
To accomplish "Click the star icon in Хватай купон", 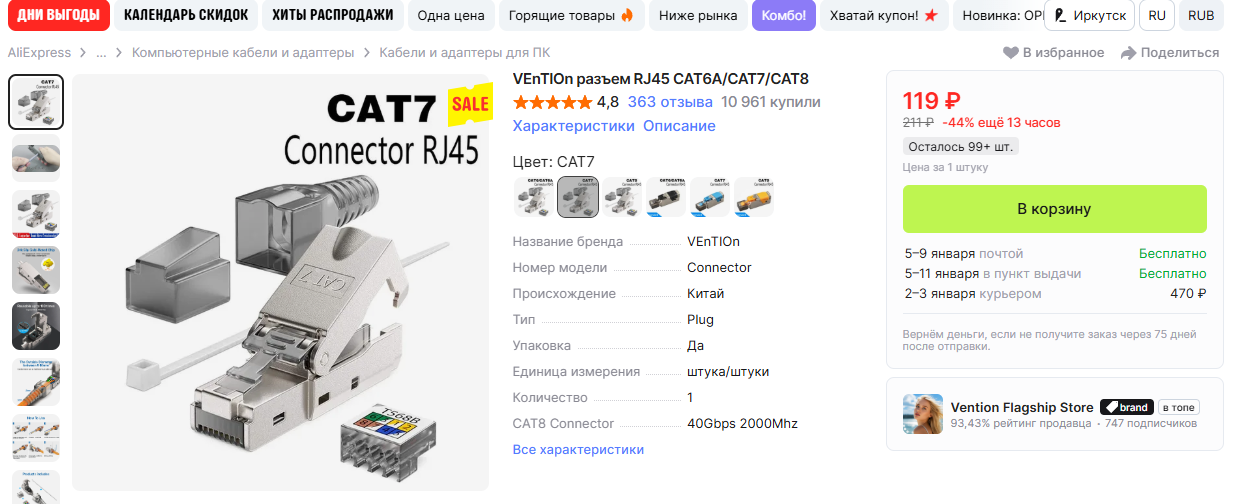I will [930, 16].
